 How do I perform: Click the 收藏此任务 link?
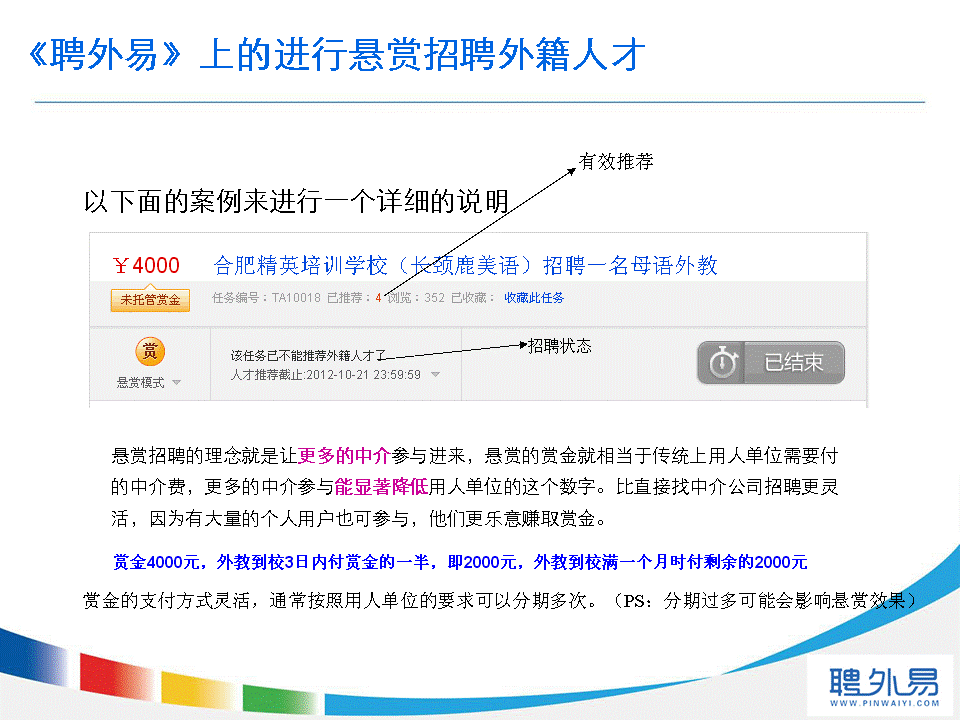534,298
